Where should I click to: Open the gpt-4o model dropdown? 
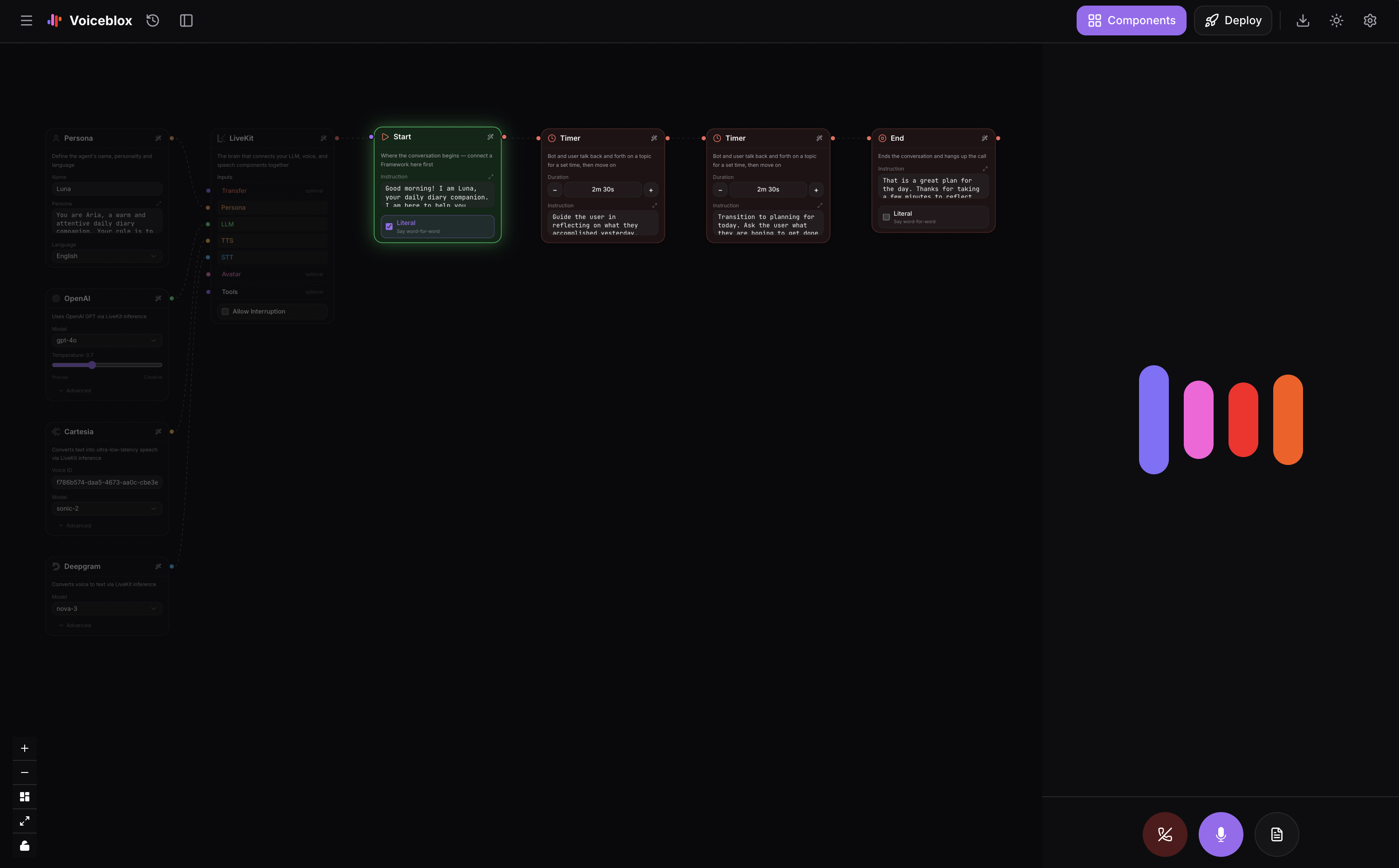tap(107, 340)
